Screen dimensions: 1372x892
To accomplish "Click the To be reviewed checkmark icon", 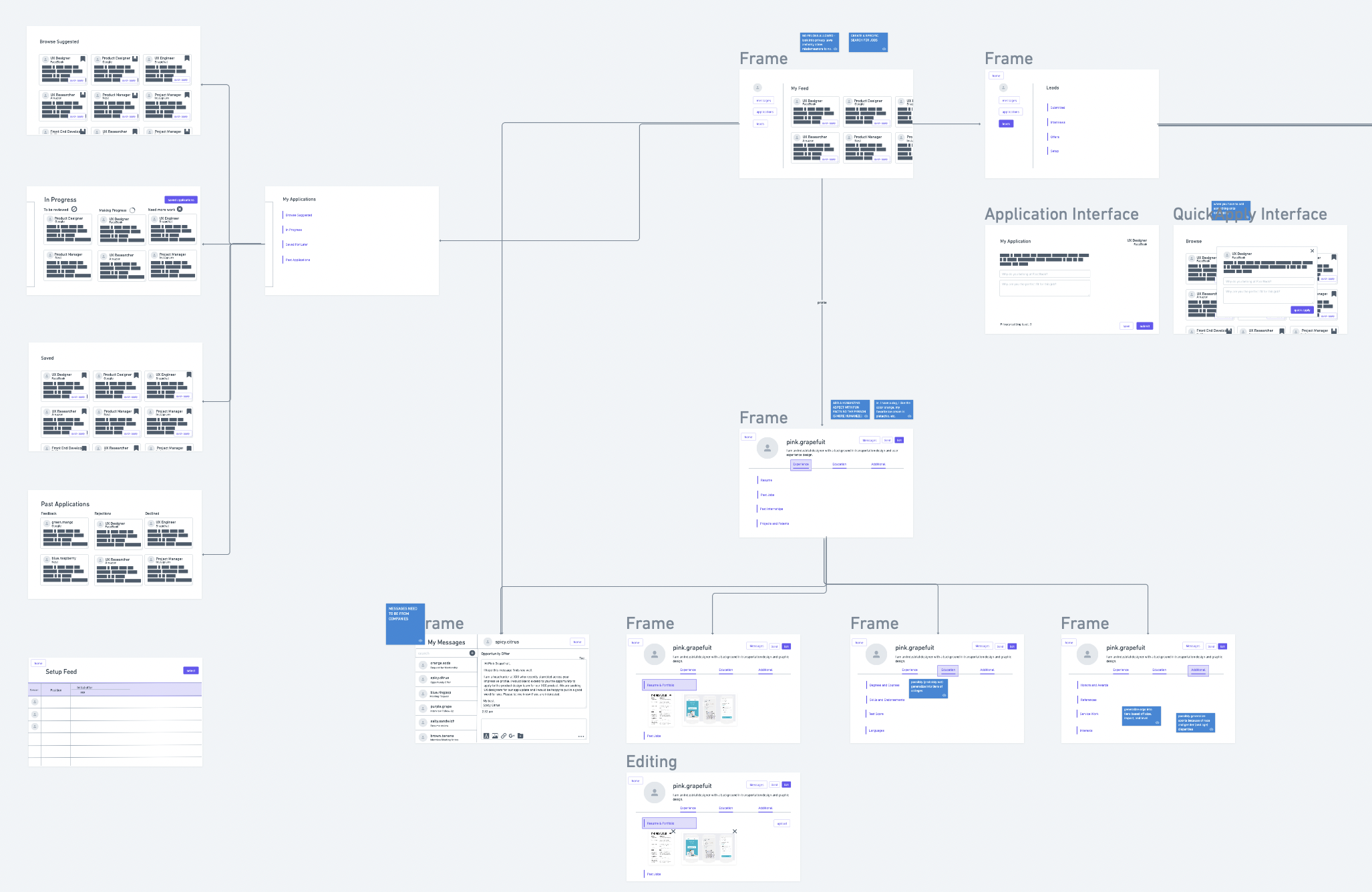I will click(74, 209).
